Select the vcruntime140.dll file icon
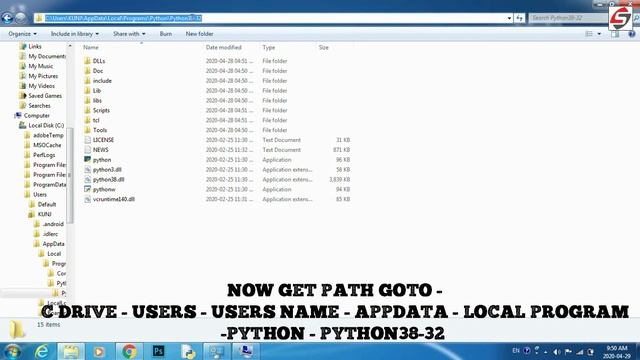The height and width of the screenshot is (360, 640). pyautogui.click(x=87, y=199)
